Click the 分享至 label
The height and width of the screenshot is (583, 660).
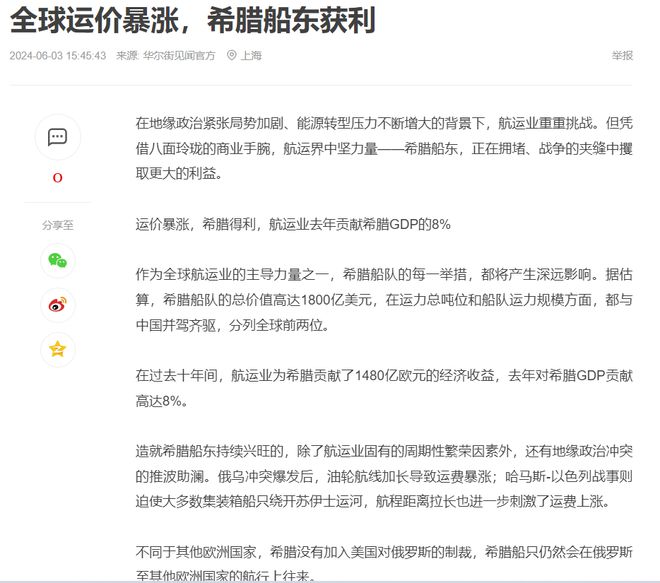(58, 225)
